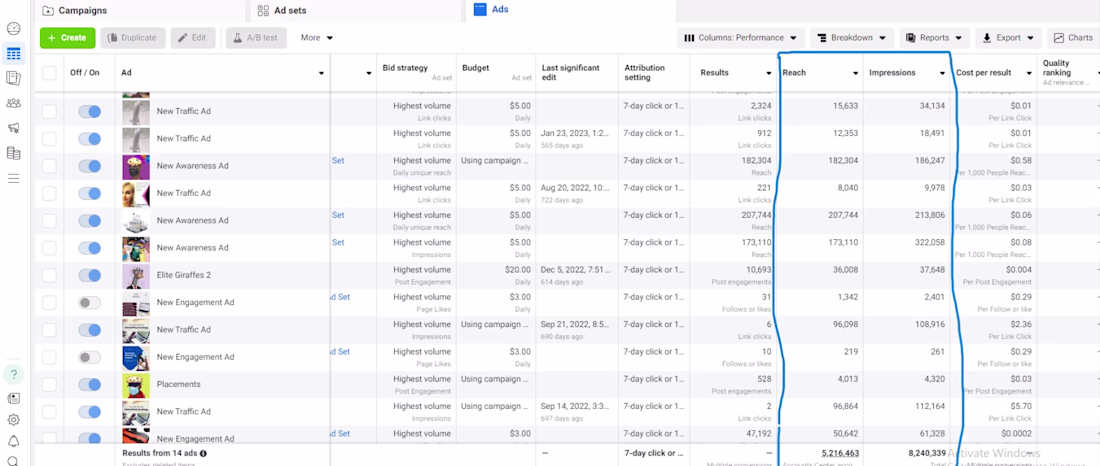Click the Elite Giraffes 2 ad thumbnail
The width and height of the screenshot is (1100, 466).
[x=136, y=276]
